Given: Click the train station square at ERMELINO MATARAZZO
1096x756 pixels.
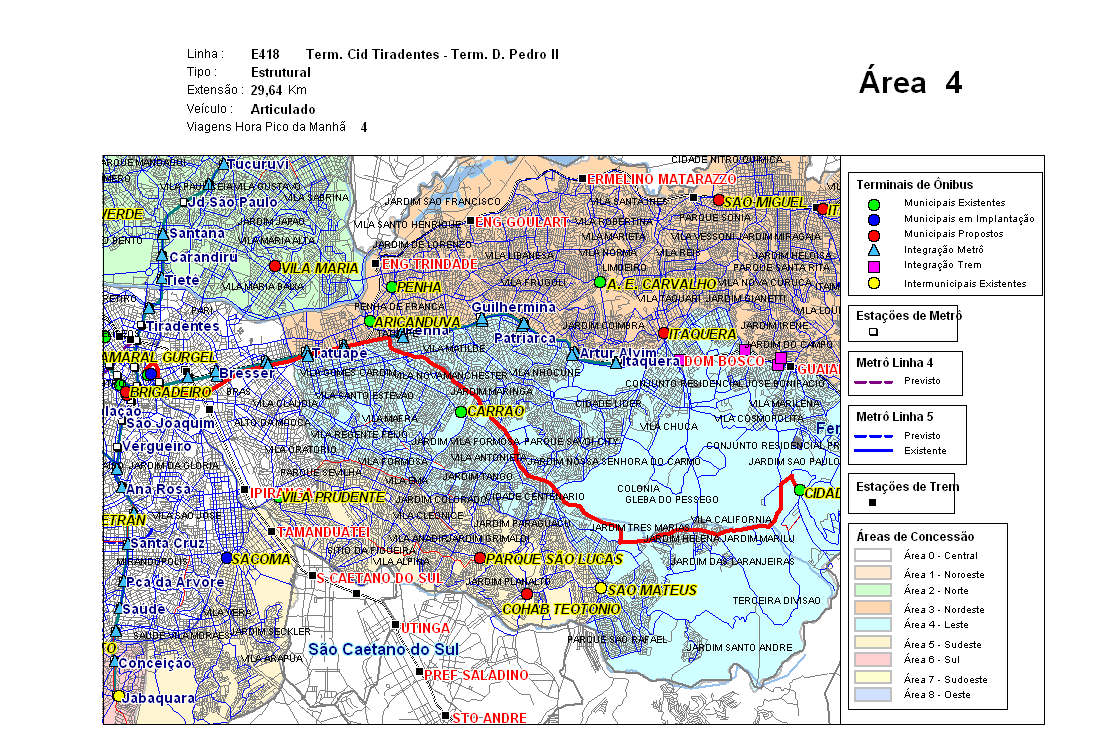Looking at the screenshot, I should pos(582,179).
